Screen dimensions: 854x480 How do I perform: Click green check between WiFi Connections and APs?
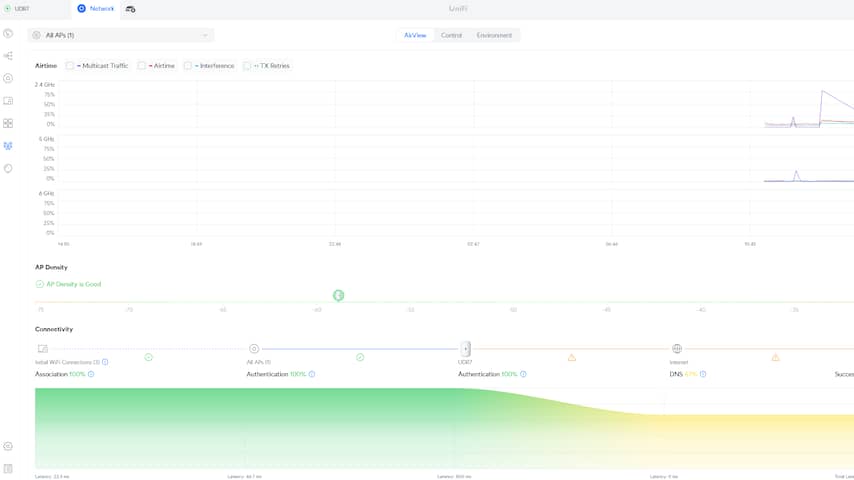tap(148, 357)
